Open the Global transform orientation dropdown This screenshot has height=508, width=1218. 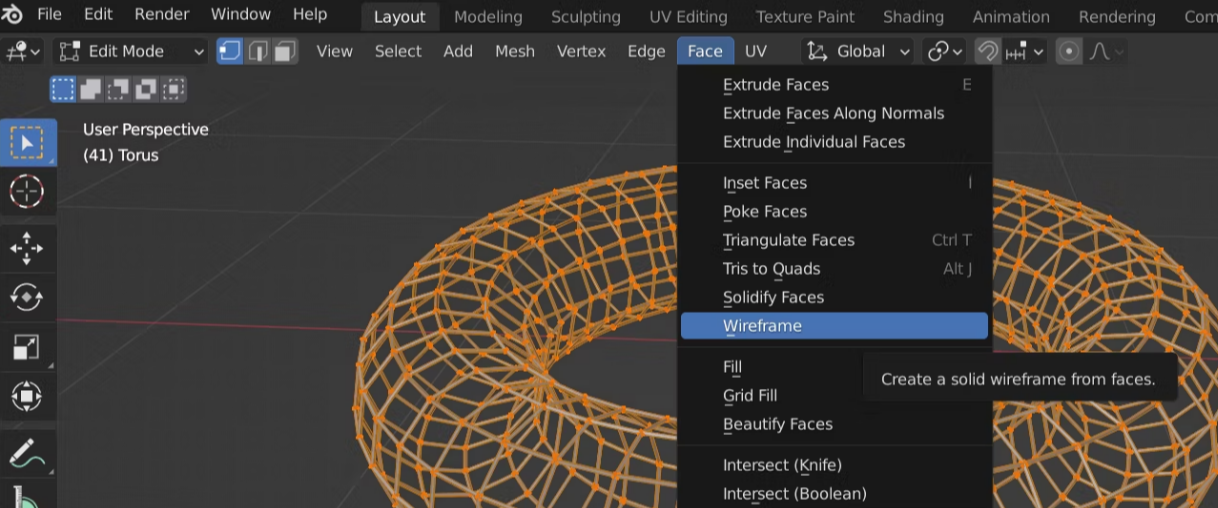point(859,52)
